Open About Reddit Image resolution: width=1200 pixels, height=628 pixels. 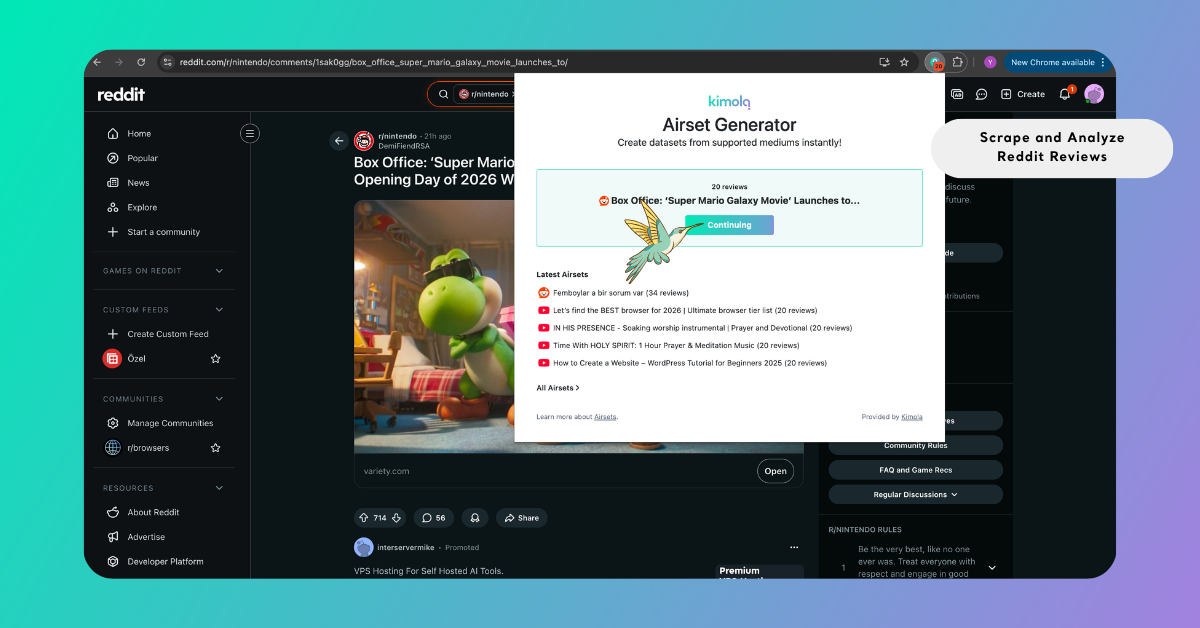pos(153,512)
